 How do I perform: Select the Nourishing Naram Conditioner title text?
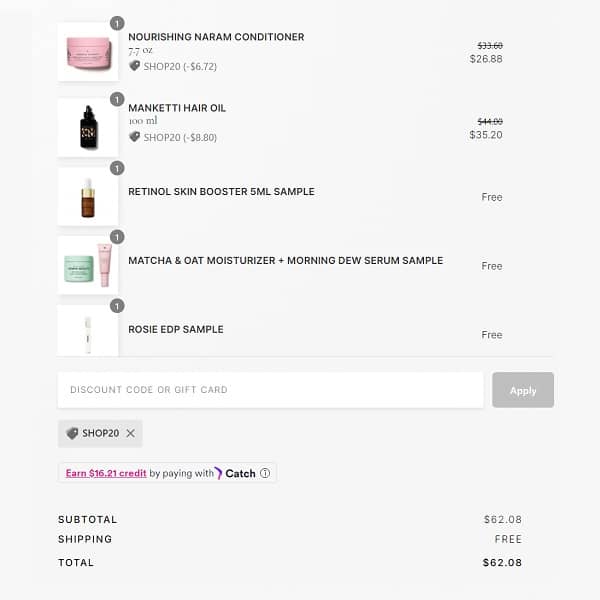(216, 37)
